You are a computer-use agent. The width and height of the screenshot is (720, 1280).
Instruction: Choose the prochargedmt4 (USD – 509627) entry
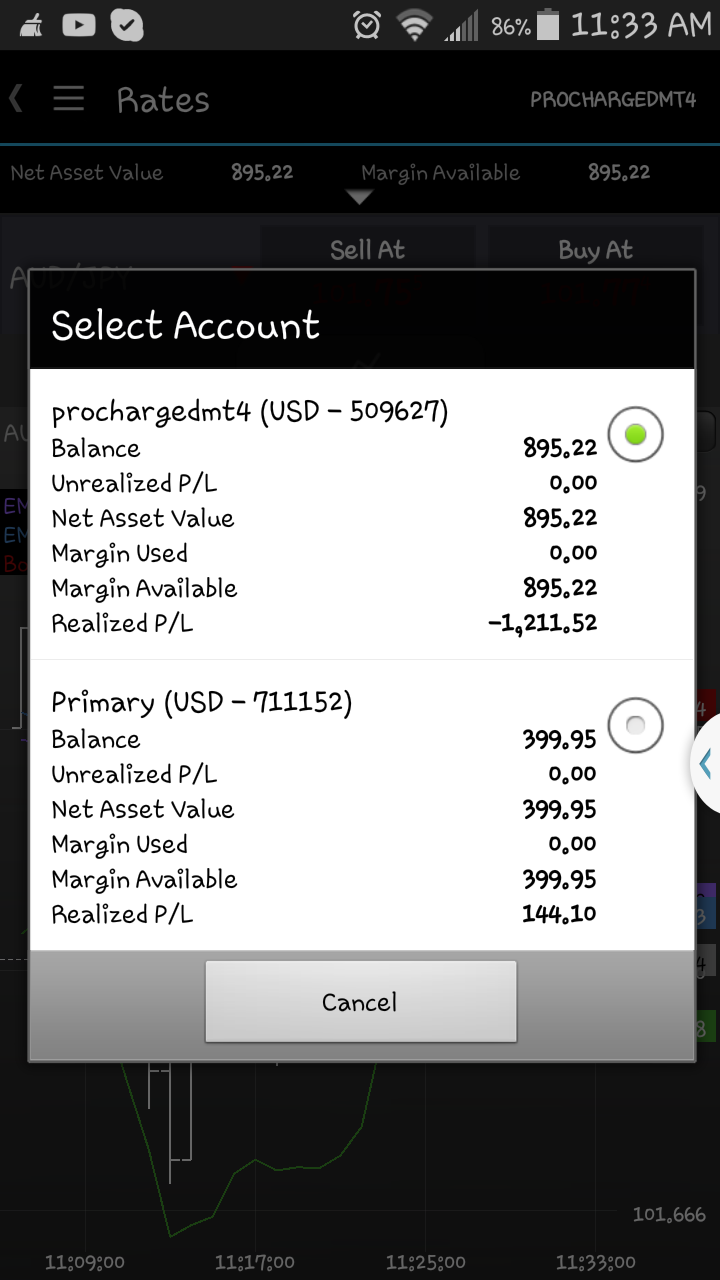click(x=250, y=412)
